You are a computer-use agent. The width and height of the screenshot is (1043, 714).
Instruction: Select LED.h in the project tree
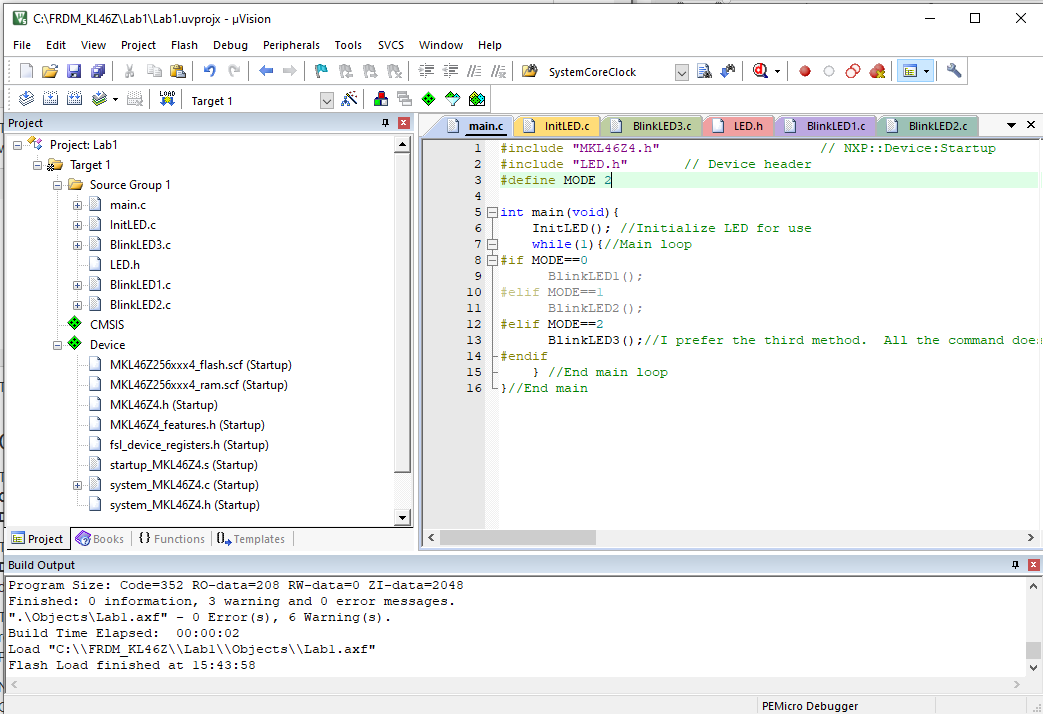click(124, 265)
